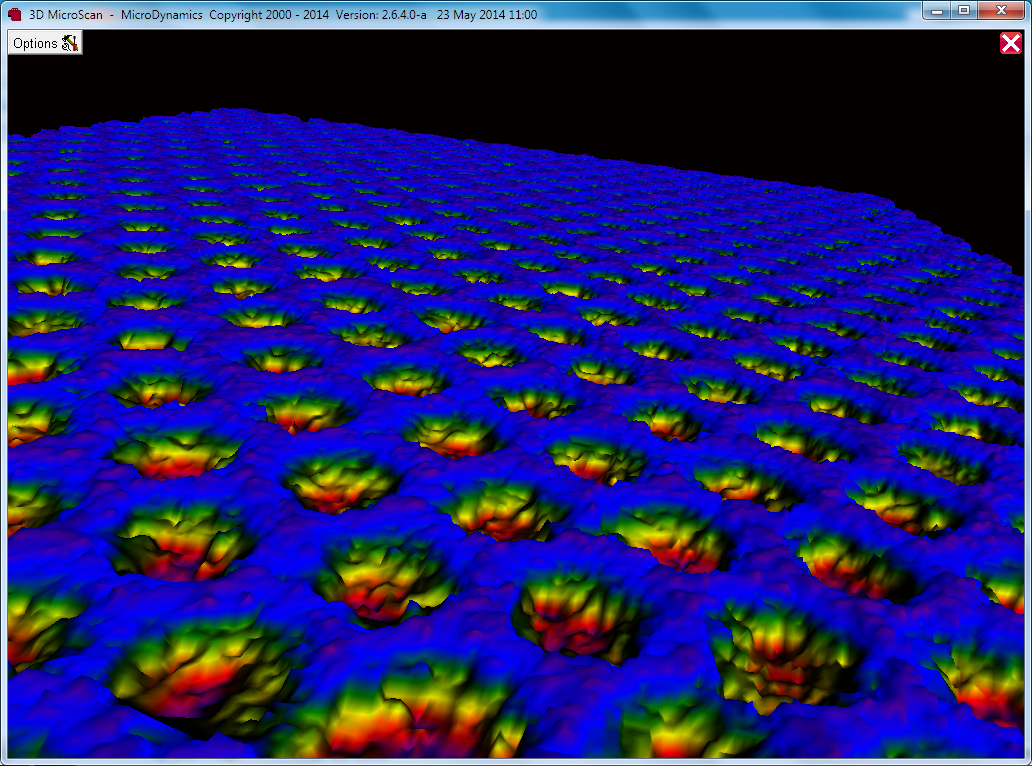1032x766 pixels.
Task: Minimize the 3D MicroScan window
Action: point(937,11)
